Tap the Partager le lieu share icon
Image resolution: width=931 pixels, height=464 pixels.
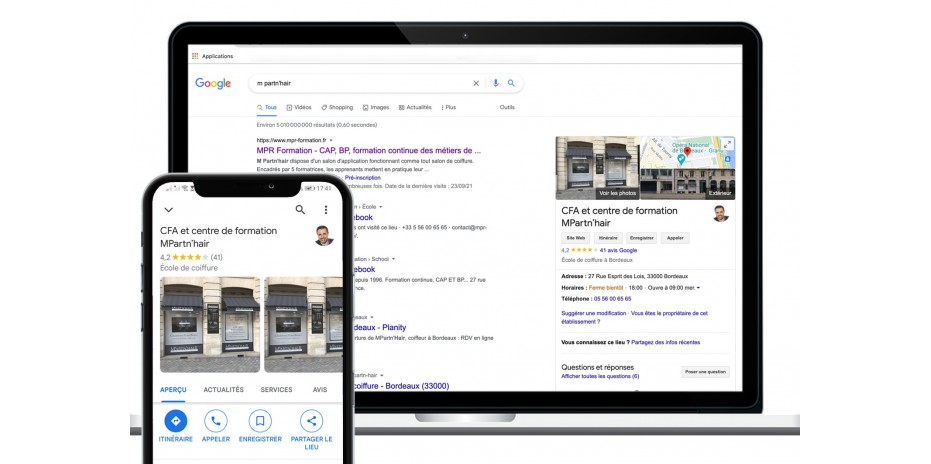(x=311, y=421)
